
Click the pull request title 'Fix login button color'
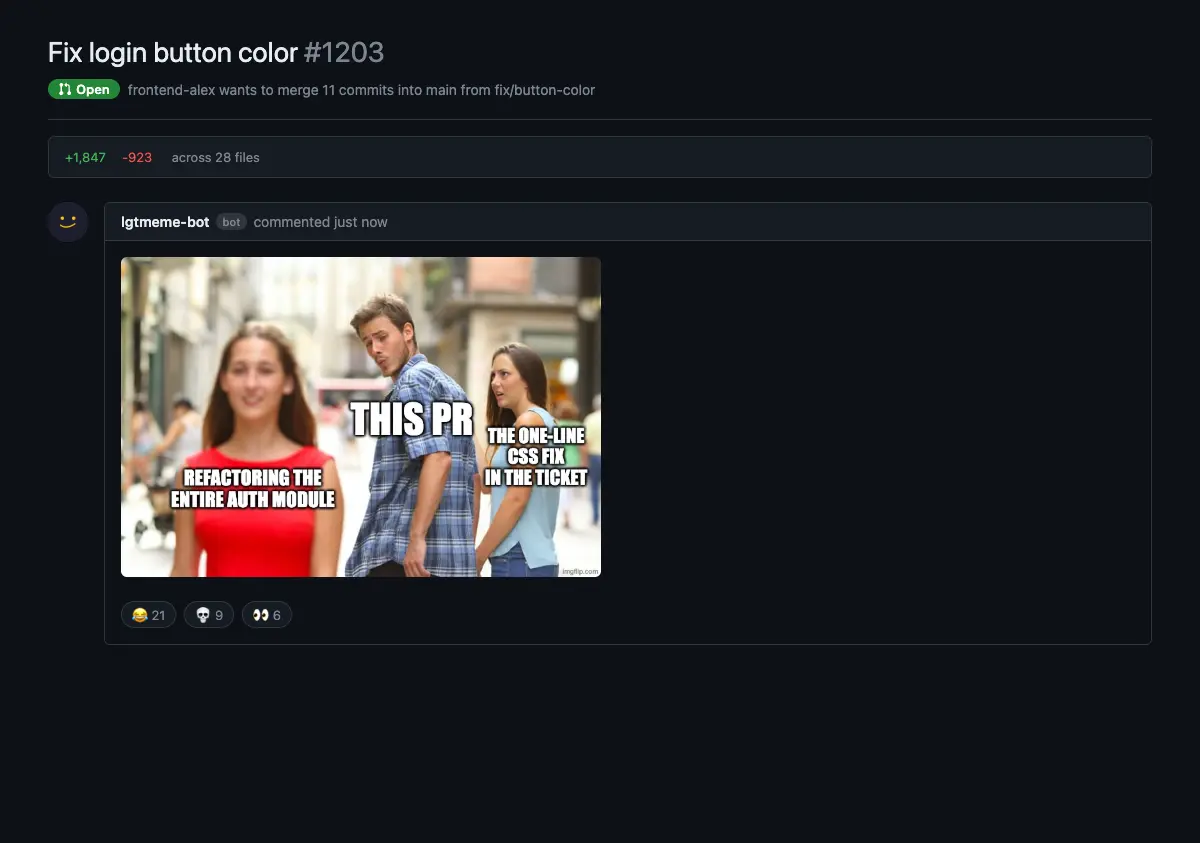[x=173, y=52]
